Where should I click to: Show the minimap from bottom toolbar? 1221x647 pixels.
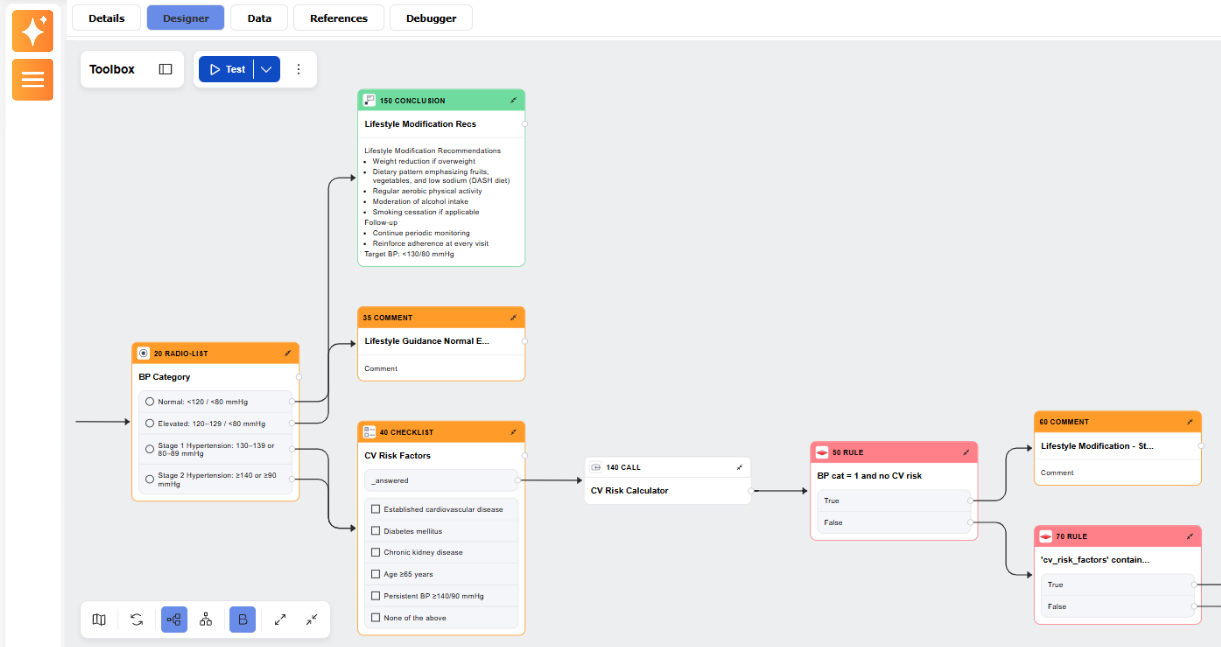[x=99, y=620]
